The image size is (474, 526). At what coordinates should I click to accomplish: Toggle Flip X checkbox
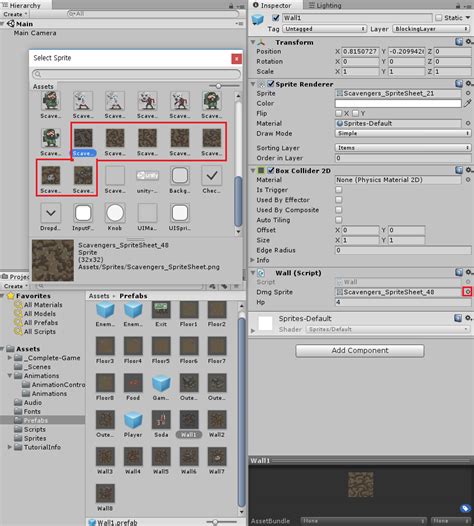[x=338, y=113]
